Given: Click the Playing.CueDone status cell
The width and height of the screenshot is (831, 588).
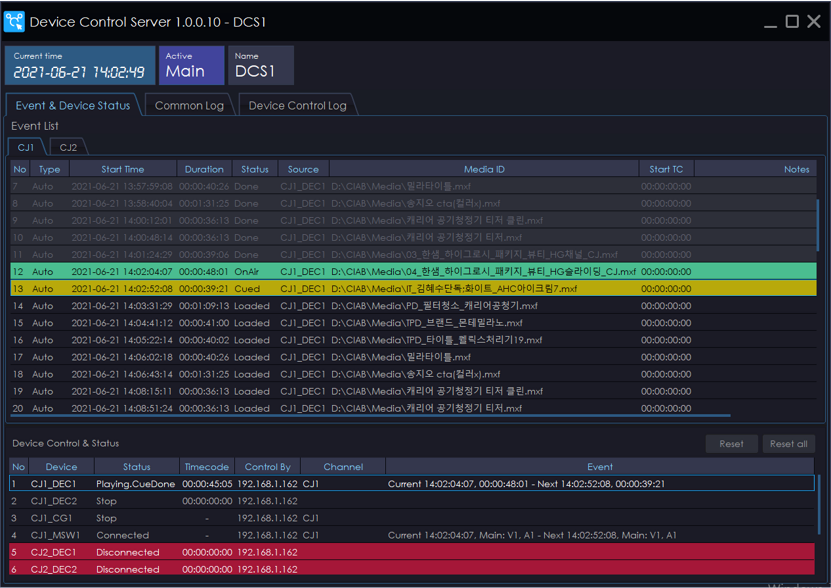Looking at the screenshot, I should 136,484.
